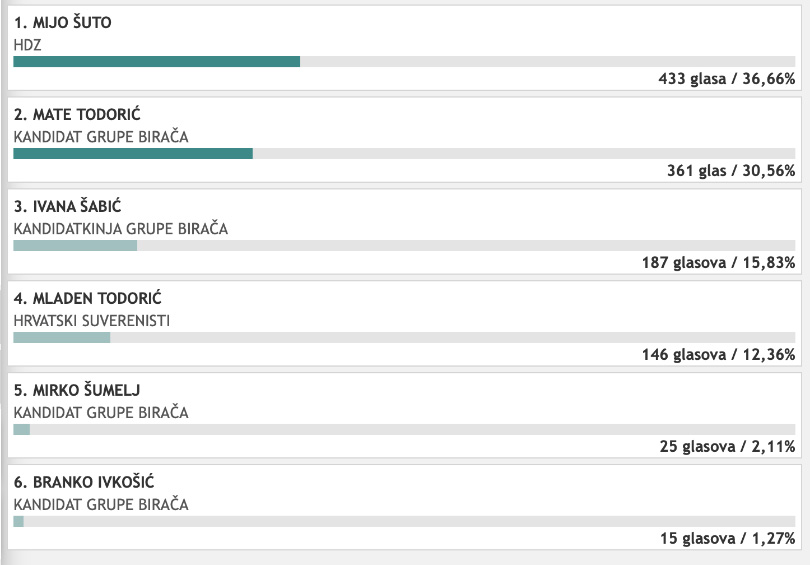Click the HDZ party label
The image size is (810, 565).
(27, 45)
